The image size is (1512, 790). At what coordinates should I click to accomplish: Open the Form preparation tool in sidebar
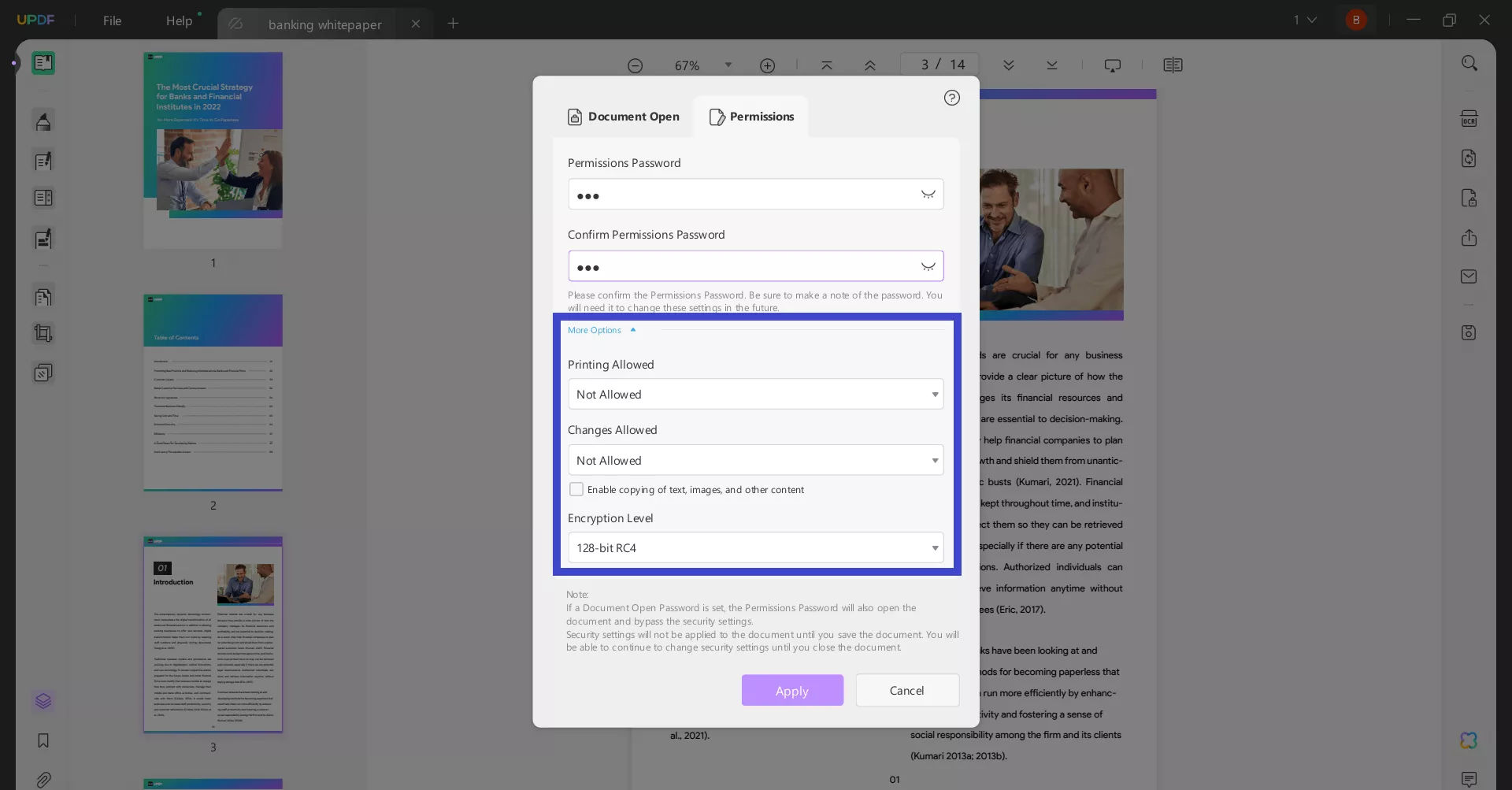43,198
